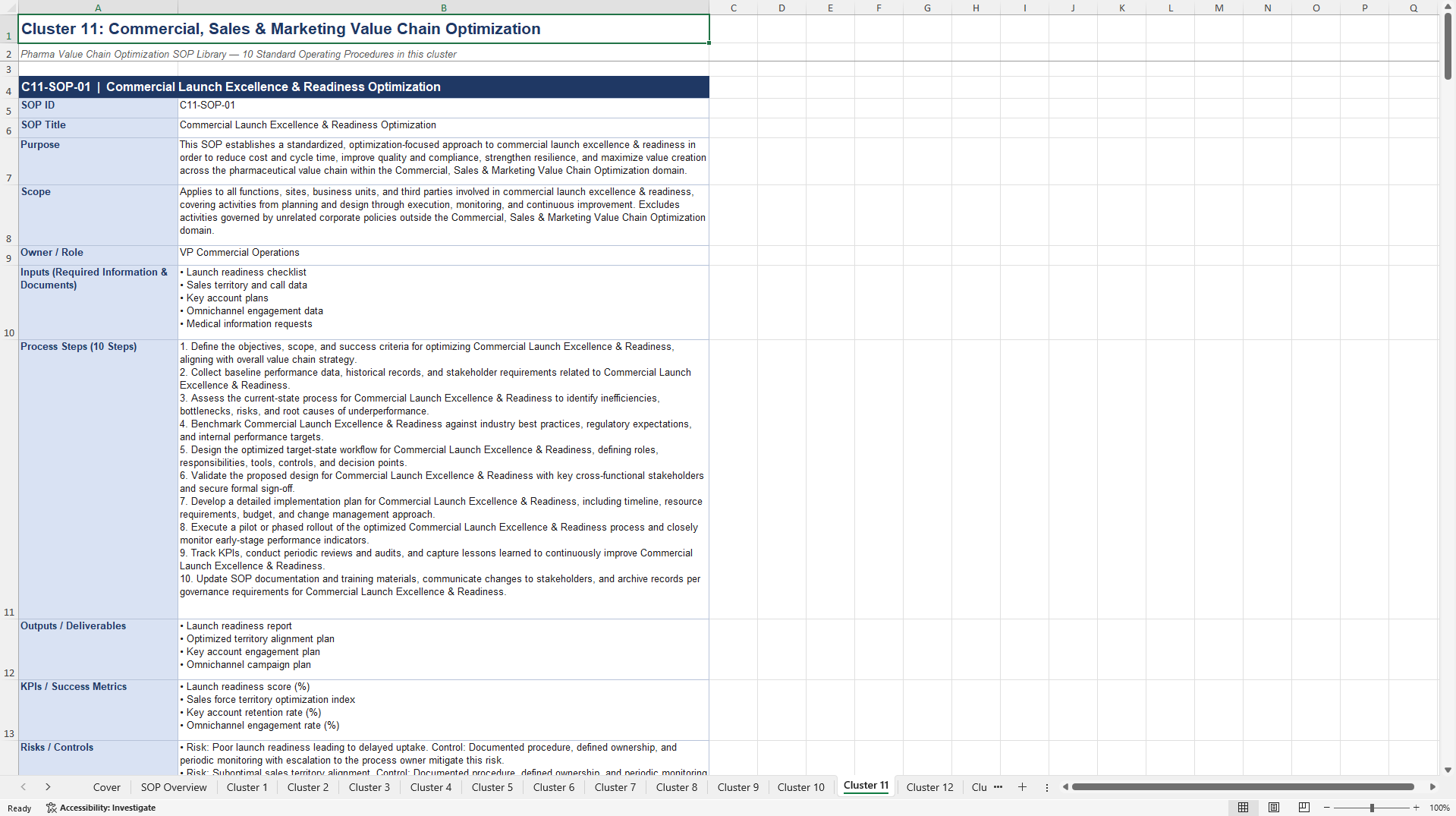Select the 'SOP ID' label cell
1456x816 pixels.
coord(98,108)
